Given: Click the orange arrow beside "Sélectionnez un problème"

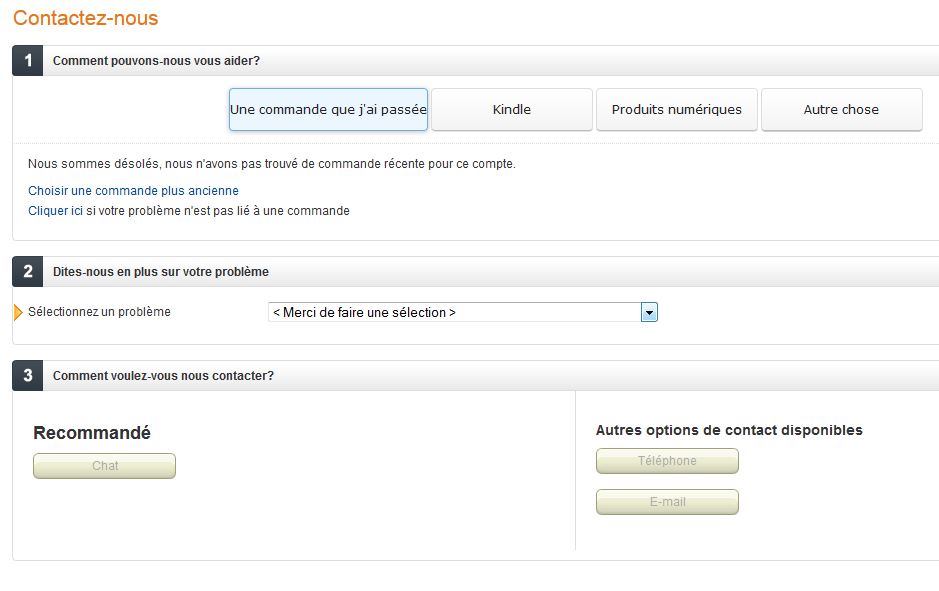Looking at the screenshot, I should [17, 311].
